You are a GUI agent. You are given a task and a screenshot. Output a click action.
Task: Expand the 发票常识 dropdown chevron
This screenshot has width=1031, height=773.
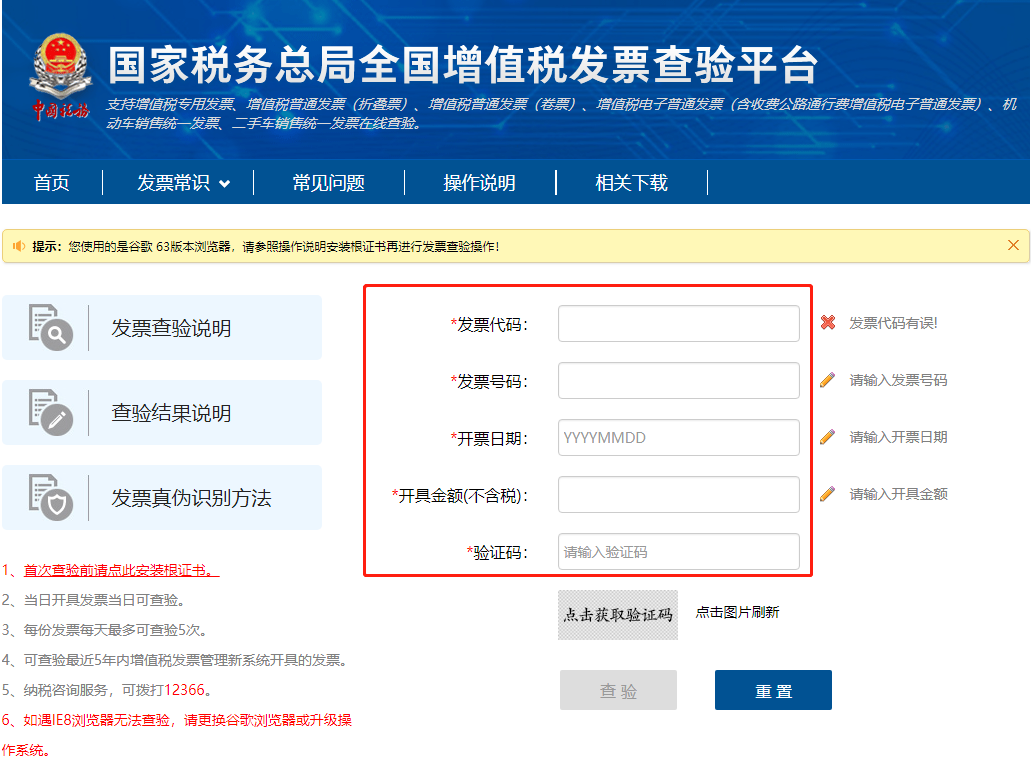pos(224,184)
